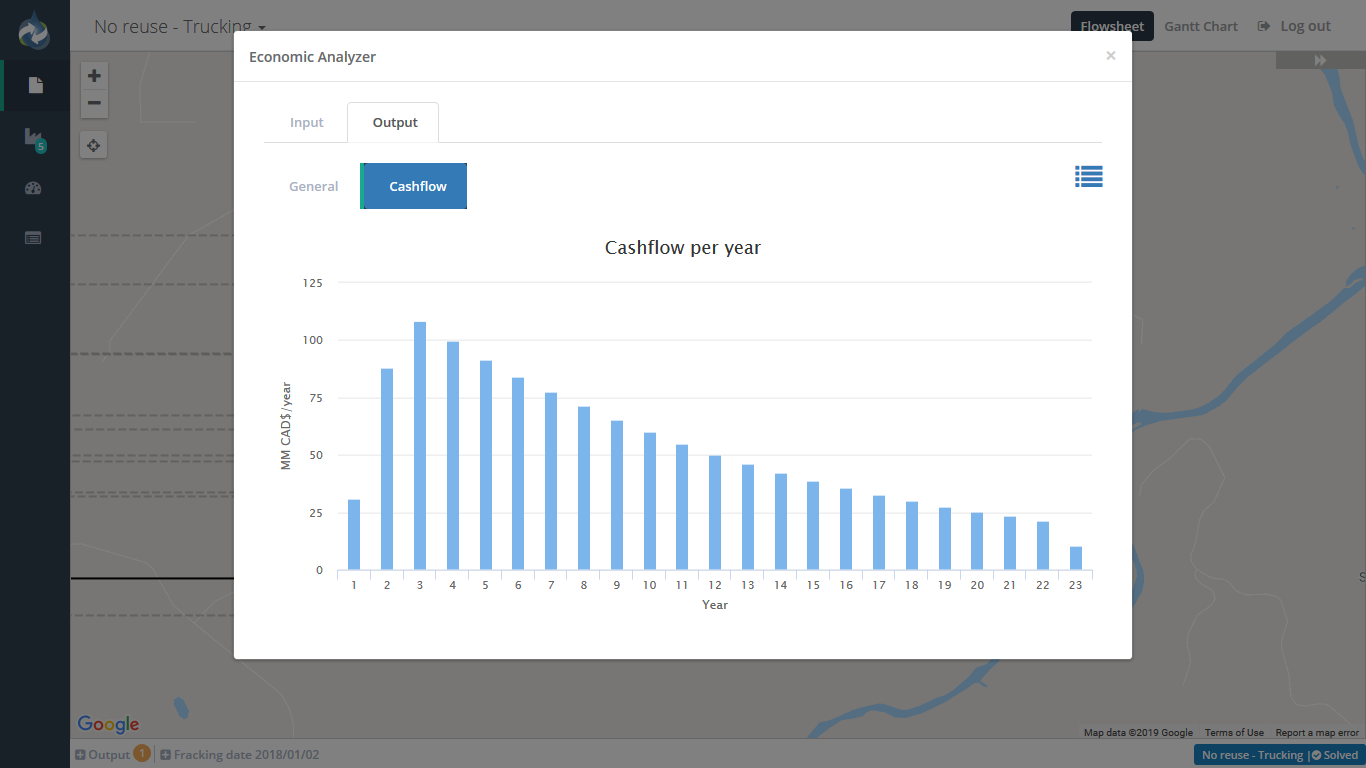
Task: Show the General output view
Action: (x=313, y=186)
